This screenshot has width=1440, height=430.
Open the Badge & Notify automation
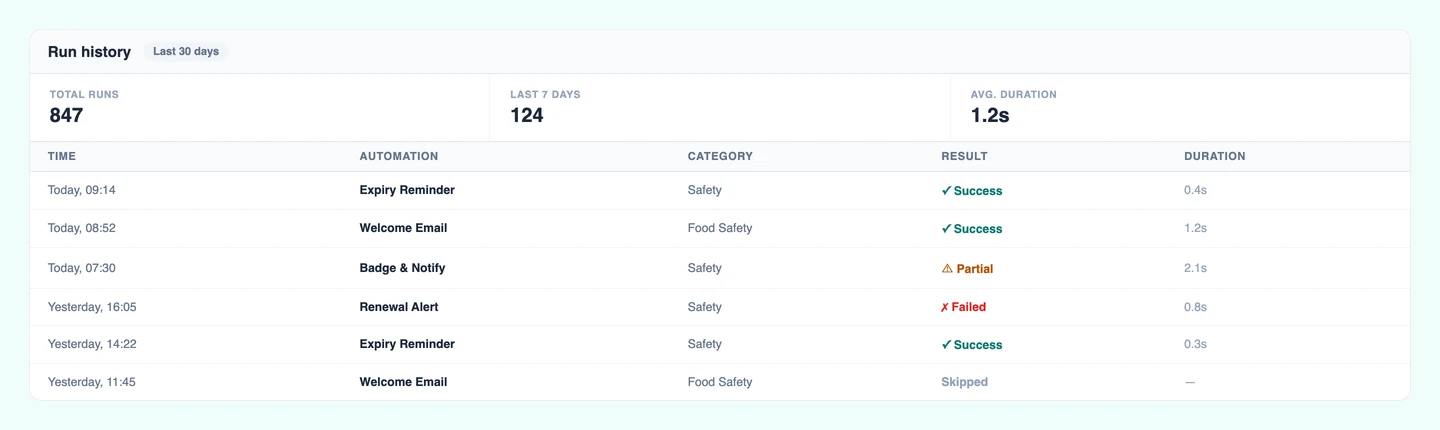[x=402, y=268]
